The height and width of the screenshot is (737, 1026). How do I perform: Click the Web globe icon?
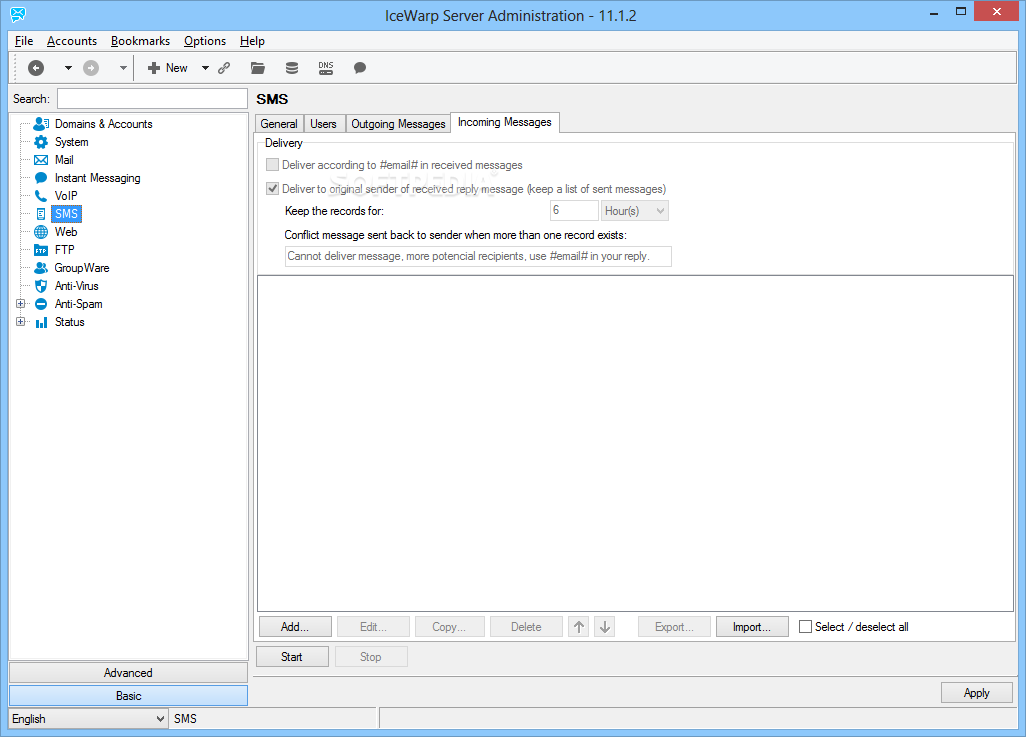point(41,232)
